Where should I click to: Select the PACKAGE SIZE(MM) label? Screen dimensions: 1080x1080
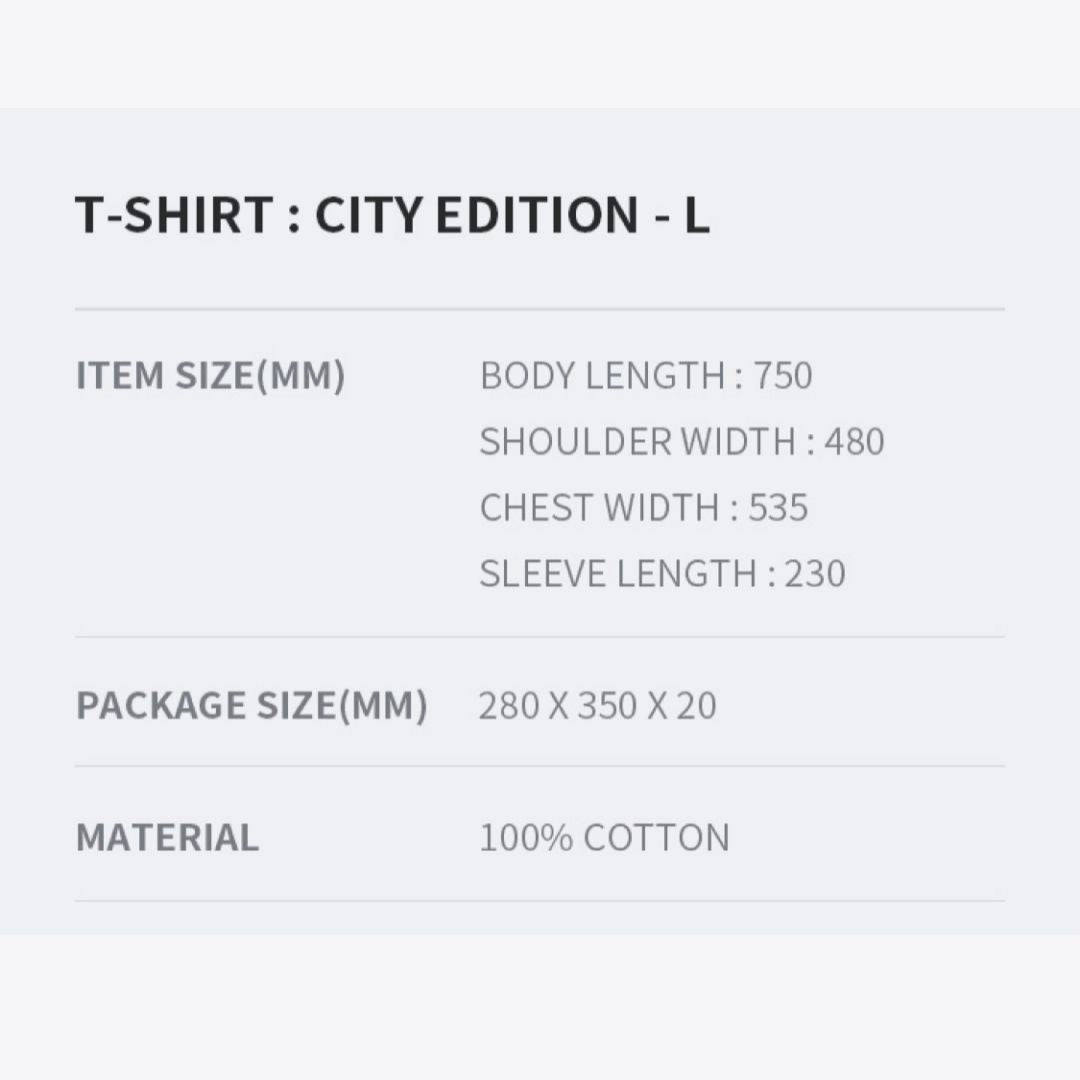point(251,706)
